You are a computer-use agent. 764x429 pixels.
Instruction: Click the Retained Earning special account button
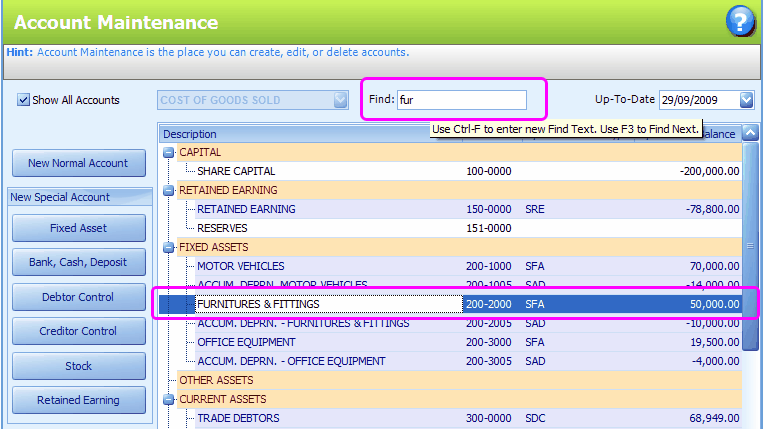click(x=78, y=400)
